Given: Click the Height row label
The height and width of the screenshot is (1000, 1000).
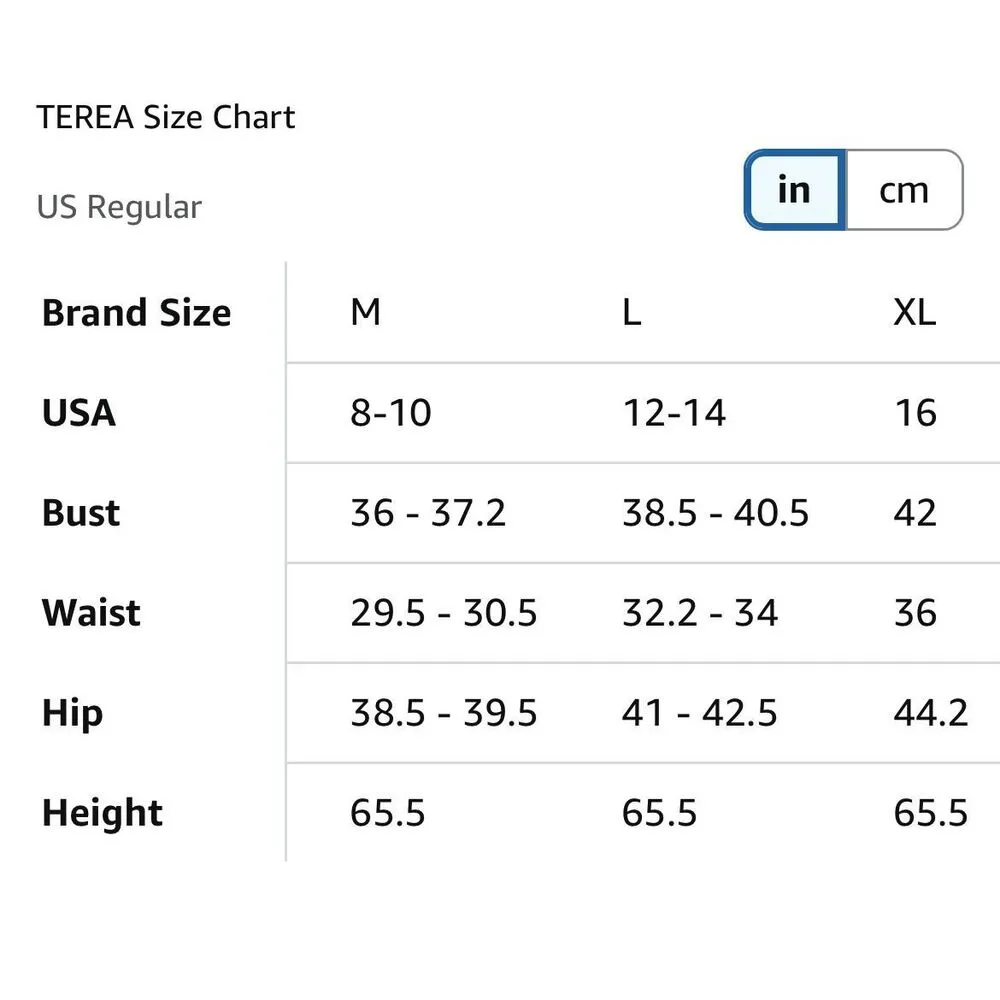Looking at the screenshot, I should [x=102, y=813].
